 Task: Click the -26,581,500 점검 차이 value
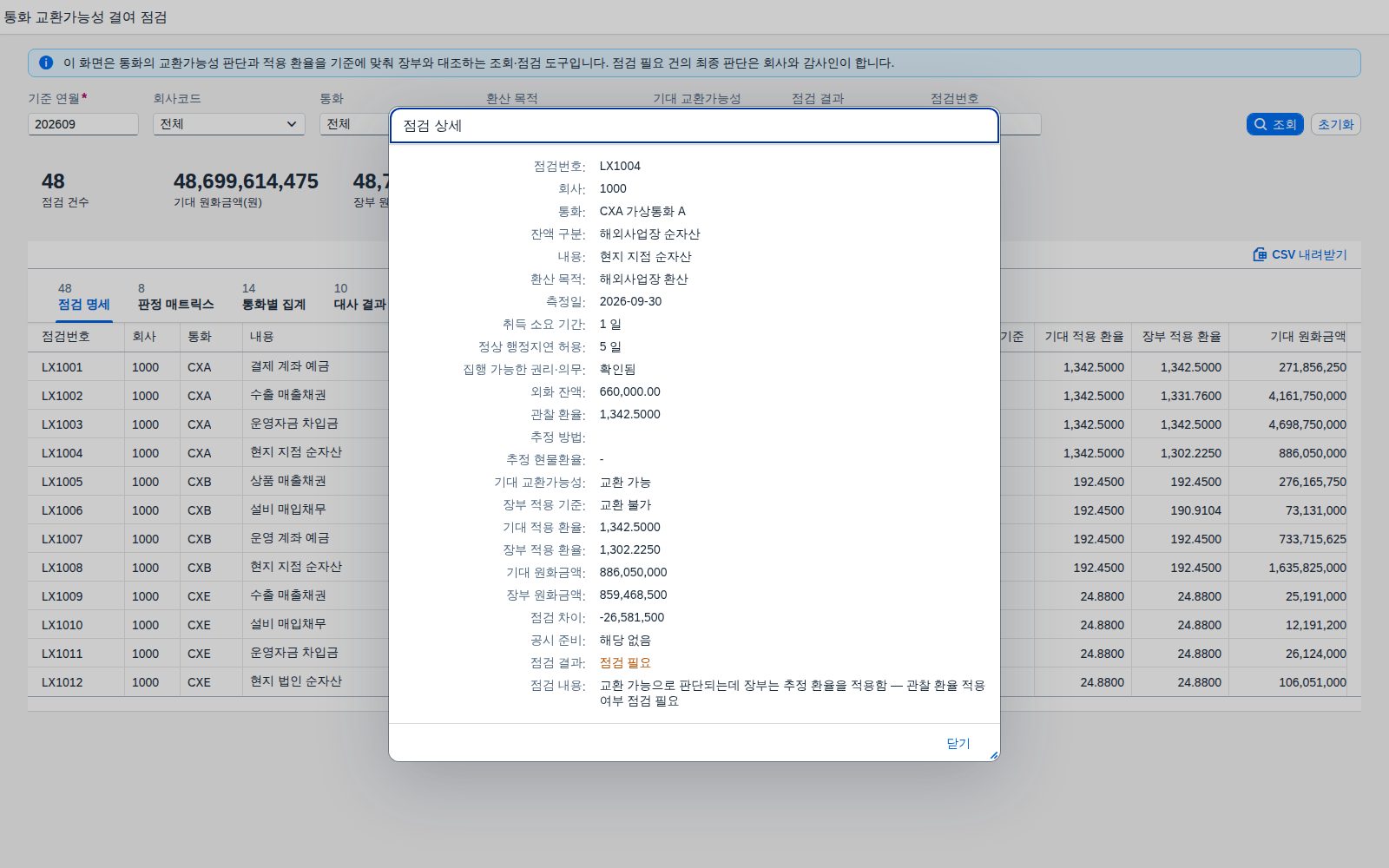pyautogui.click(x=631, y=617)
